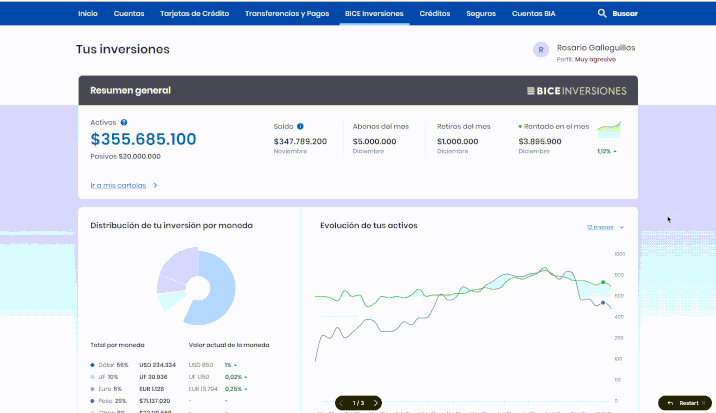Click the BICE Inversiones logo in header
Screen dimensions: 716x413
(577, 91)
